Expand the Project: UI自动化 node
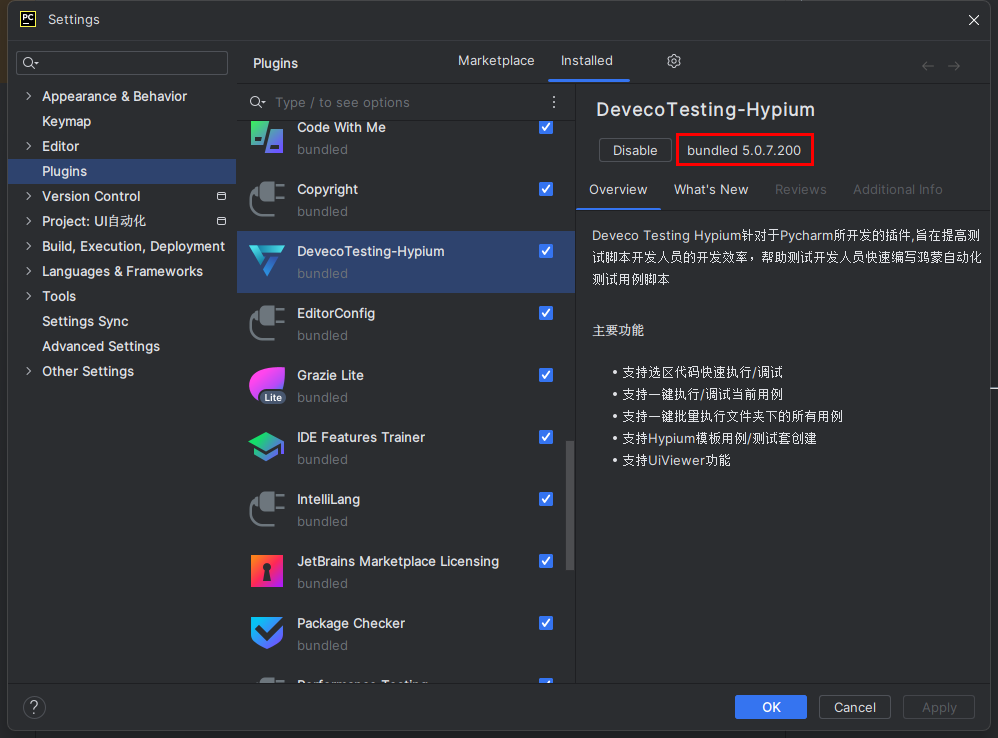998x738 pixels. pyautogui.click(x=29, y=221)
